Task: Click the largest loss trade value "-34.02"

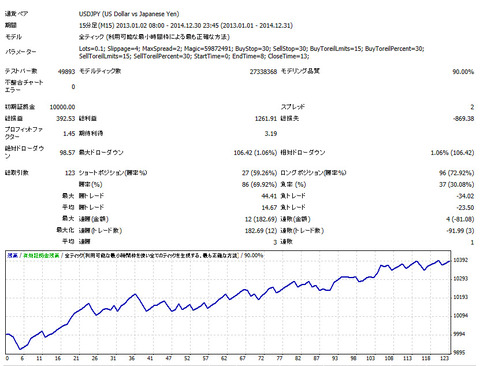Action: (x=465, y=196)
